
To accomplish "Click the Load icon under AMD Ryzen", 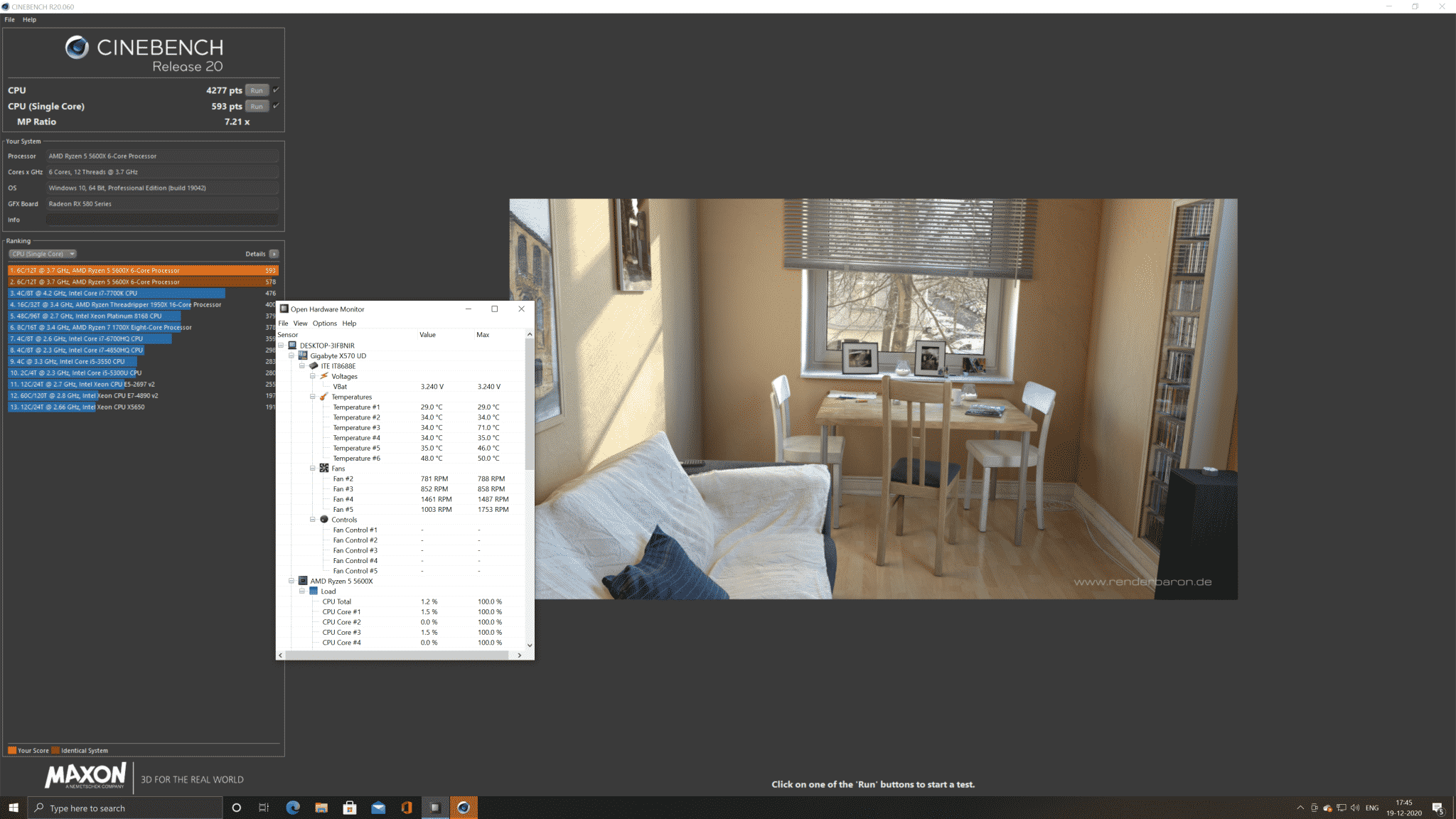I will (x=314, y=591).
